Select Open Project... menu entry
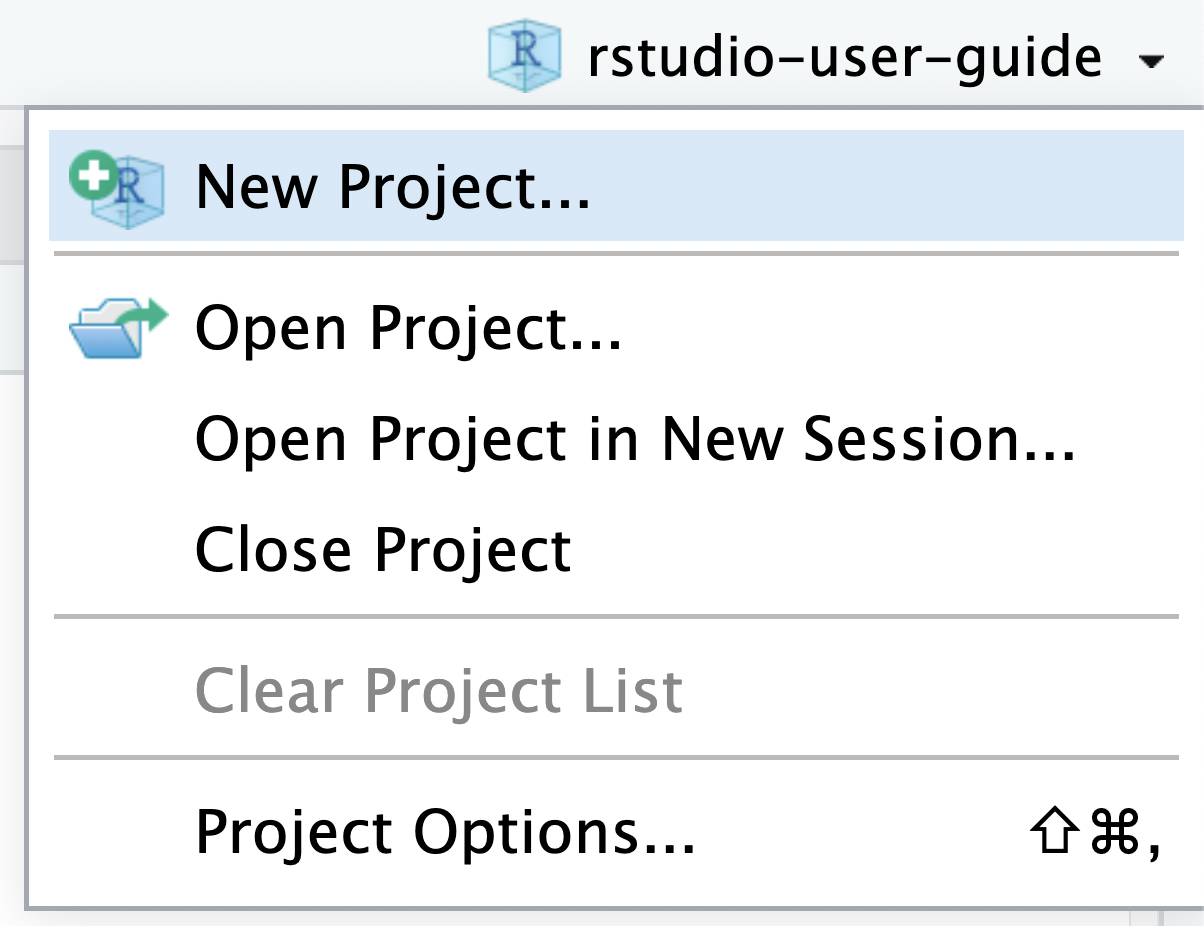 [x=409, y=329]
